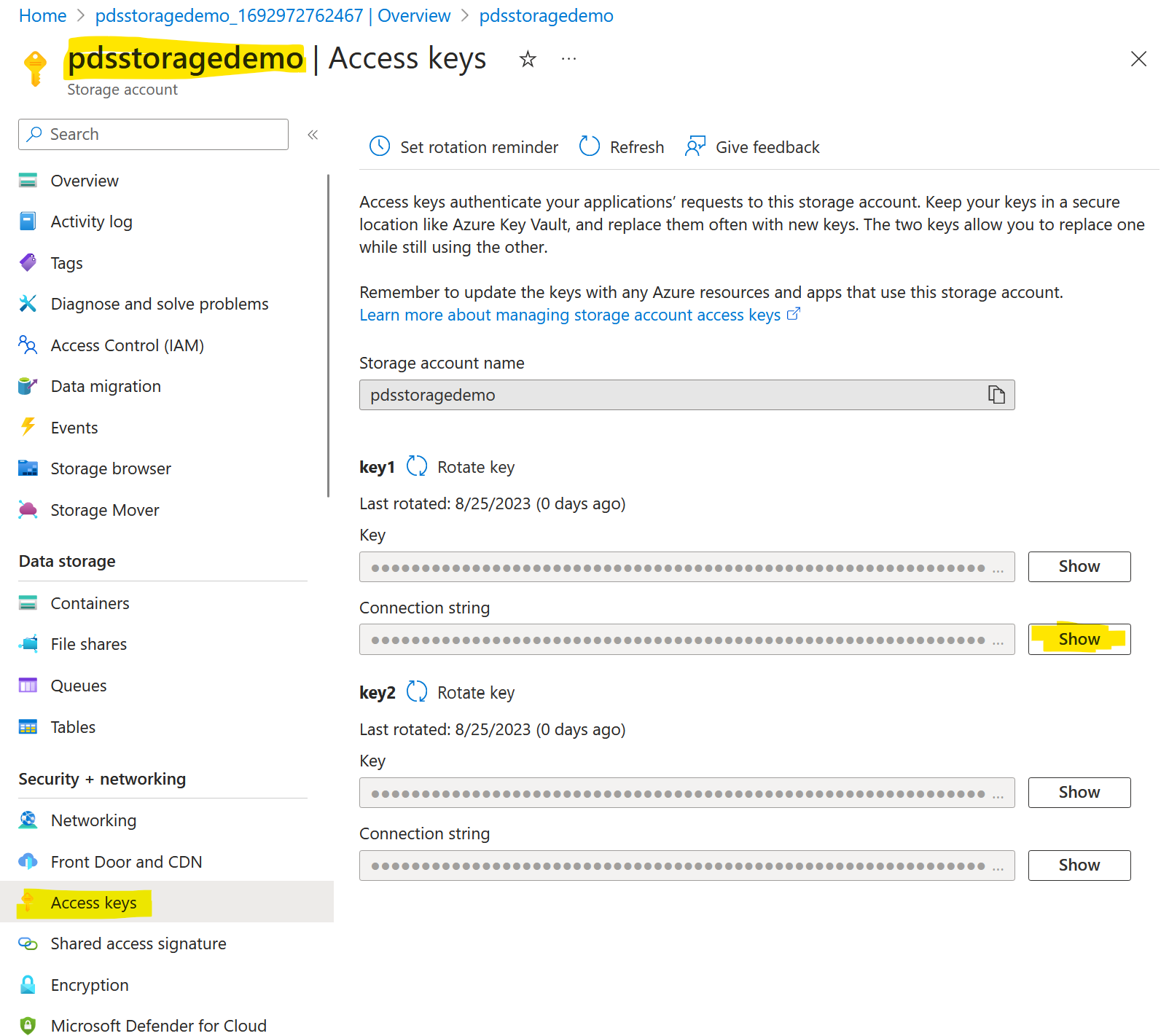This screenshot has height=1036, width=1169.
Task: Navigate to Home via breadcrumb
Action: 42,15
